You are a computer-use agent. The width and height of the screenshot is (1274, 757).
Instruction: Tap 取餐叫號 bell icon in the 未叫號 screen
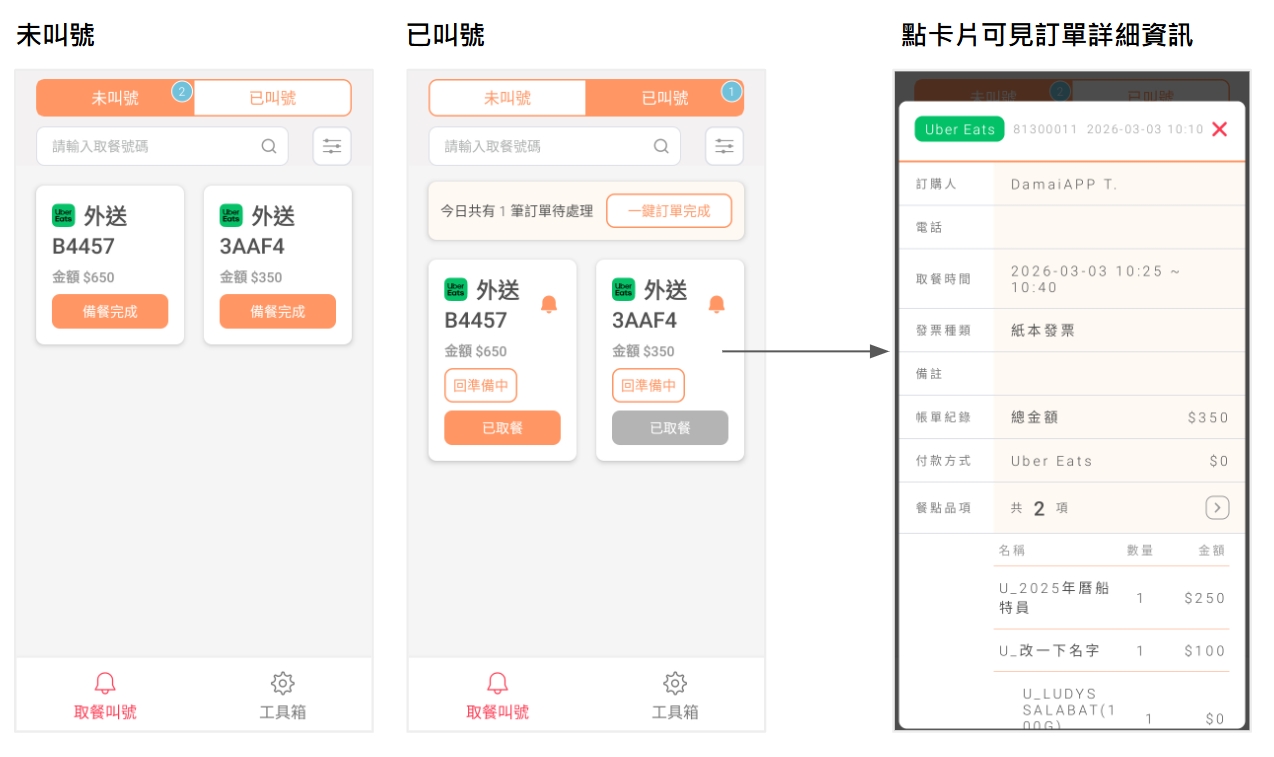tap(105, 684)
